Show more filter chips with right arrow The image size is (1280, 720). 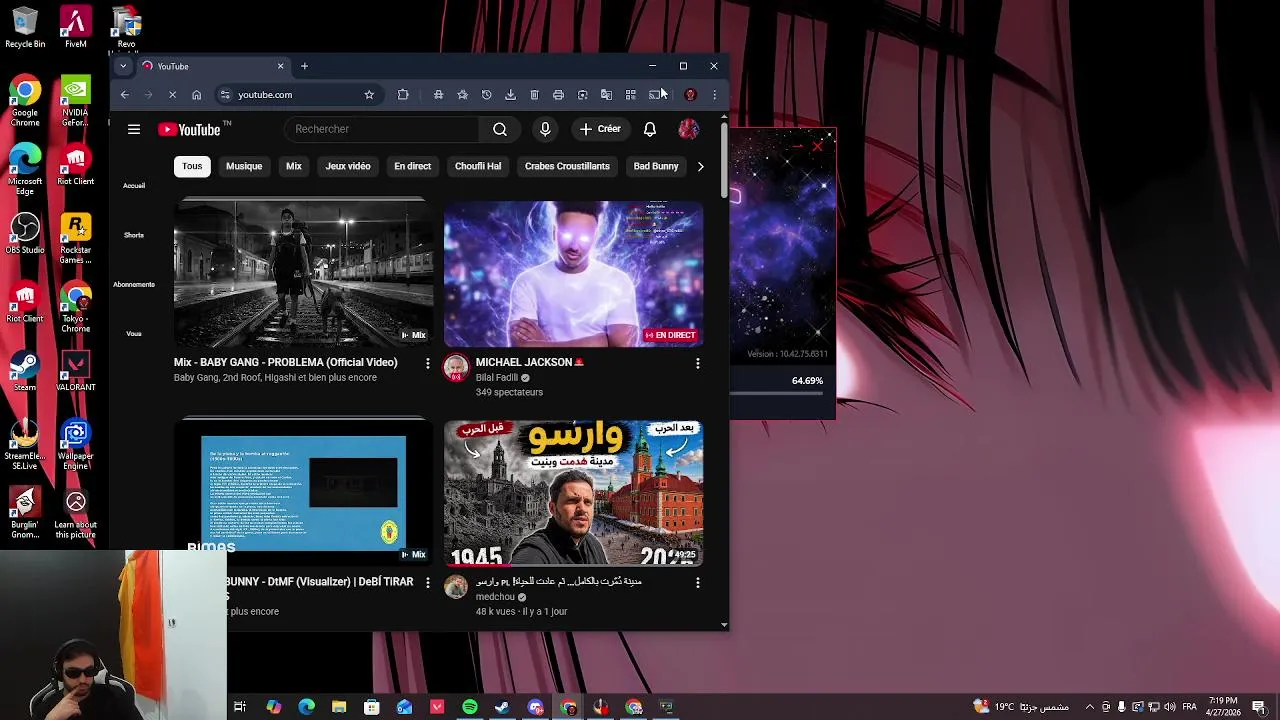[x=700, y=166]
